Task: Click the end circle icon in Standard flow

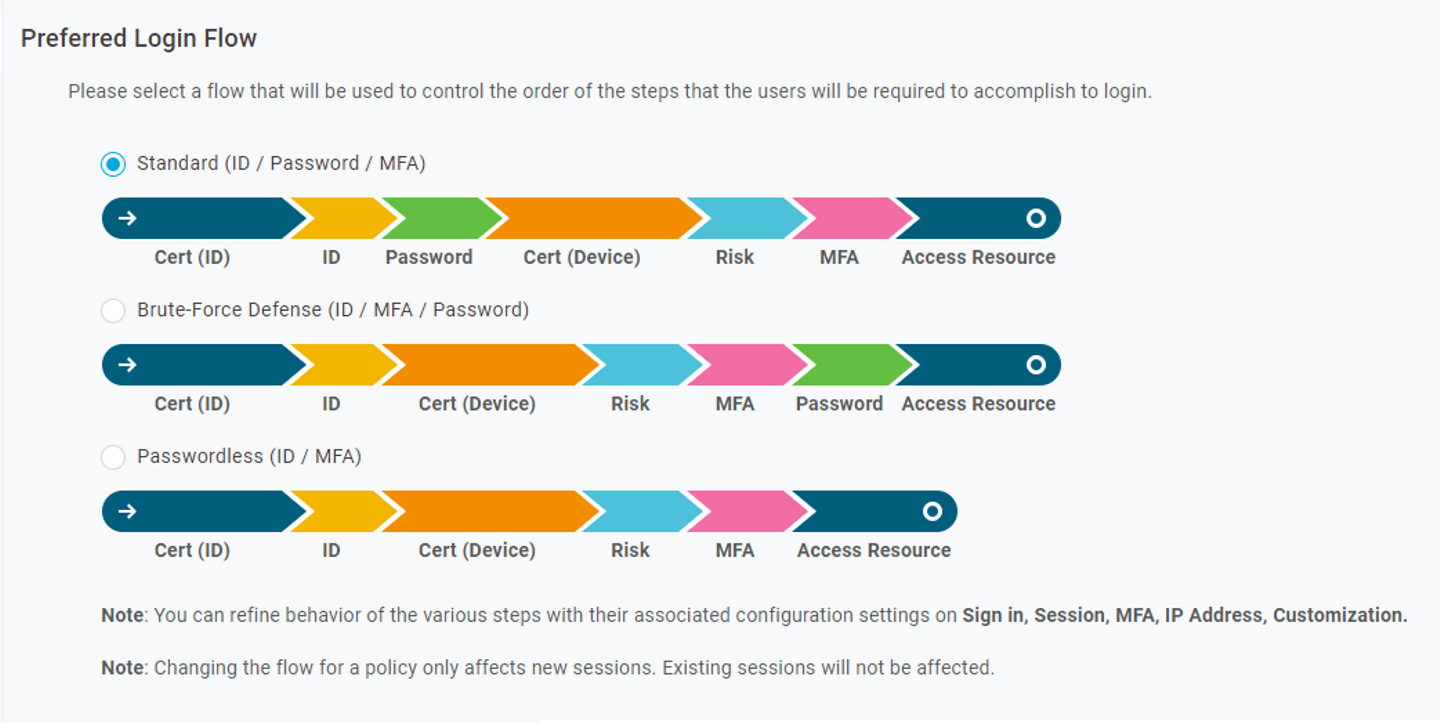Action: 1036,218
